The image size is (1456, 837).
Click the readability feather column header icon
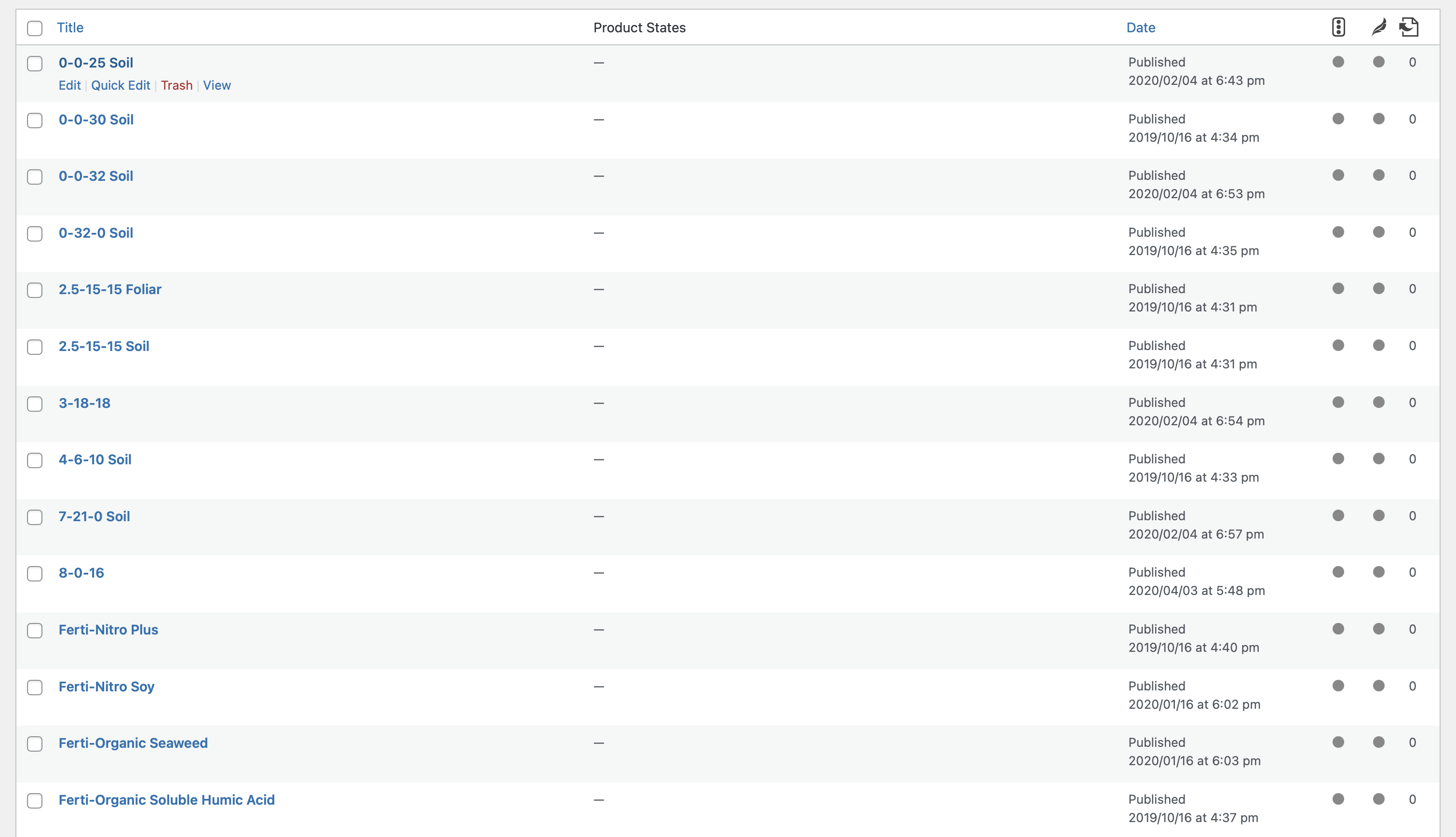click(1378, 27)
